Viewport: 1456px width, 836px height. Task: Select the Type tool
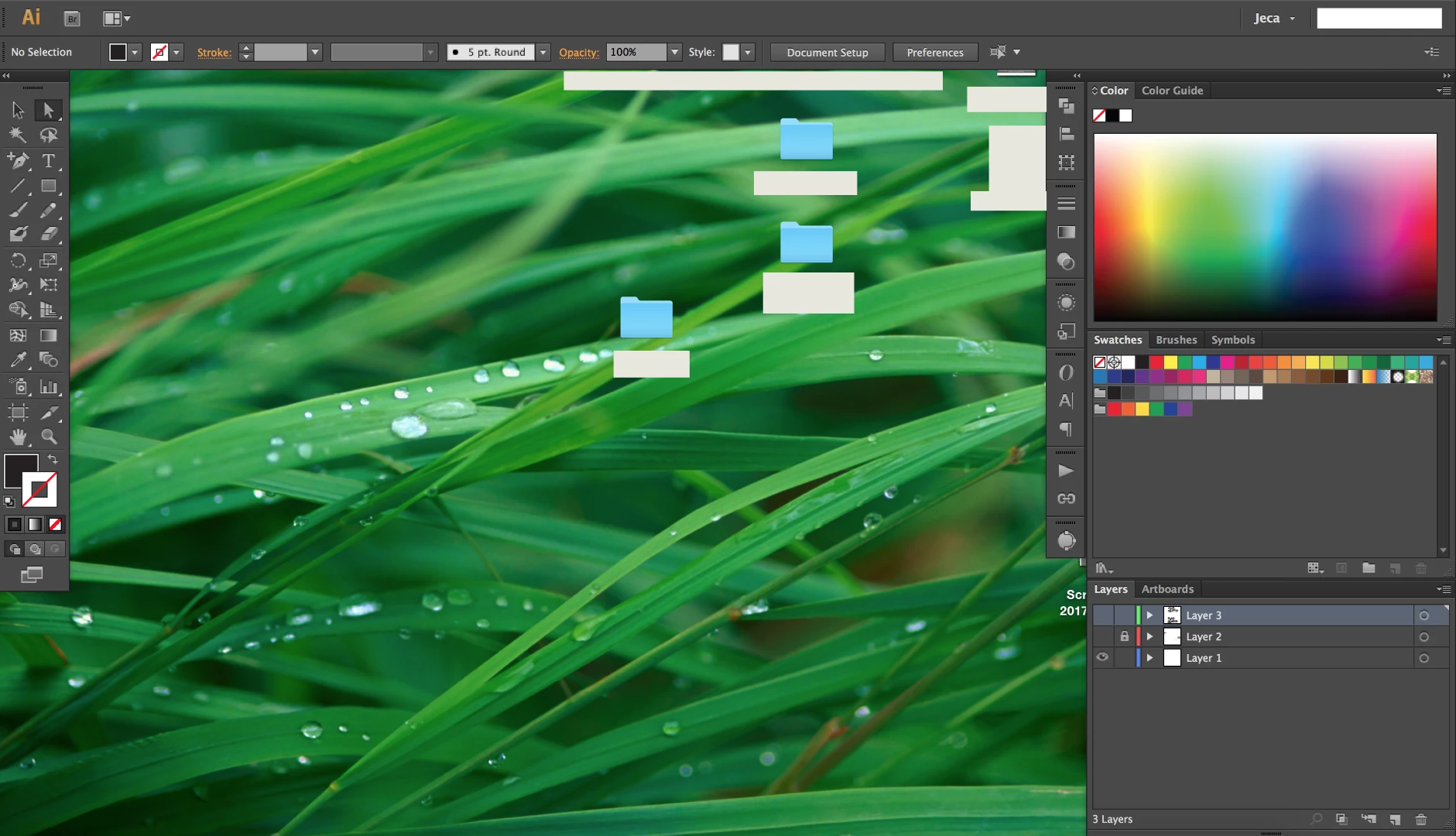[49, 161]
